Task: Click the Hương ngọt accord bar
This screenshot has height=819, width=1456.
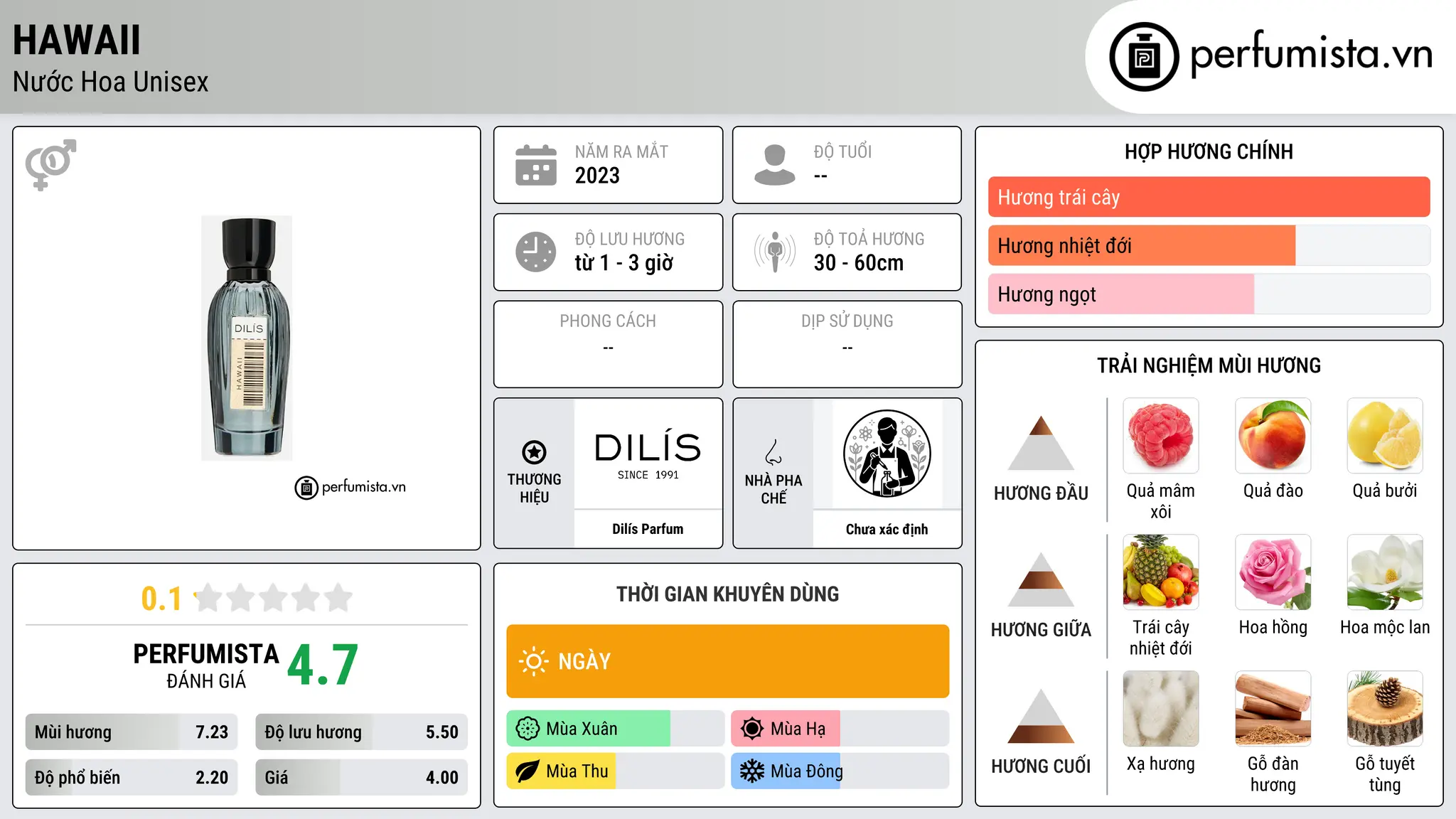Action: (x=1209, y=294)
